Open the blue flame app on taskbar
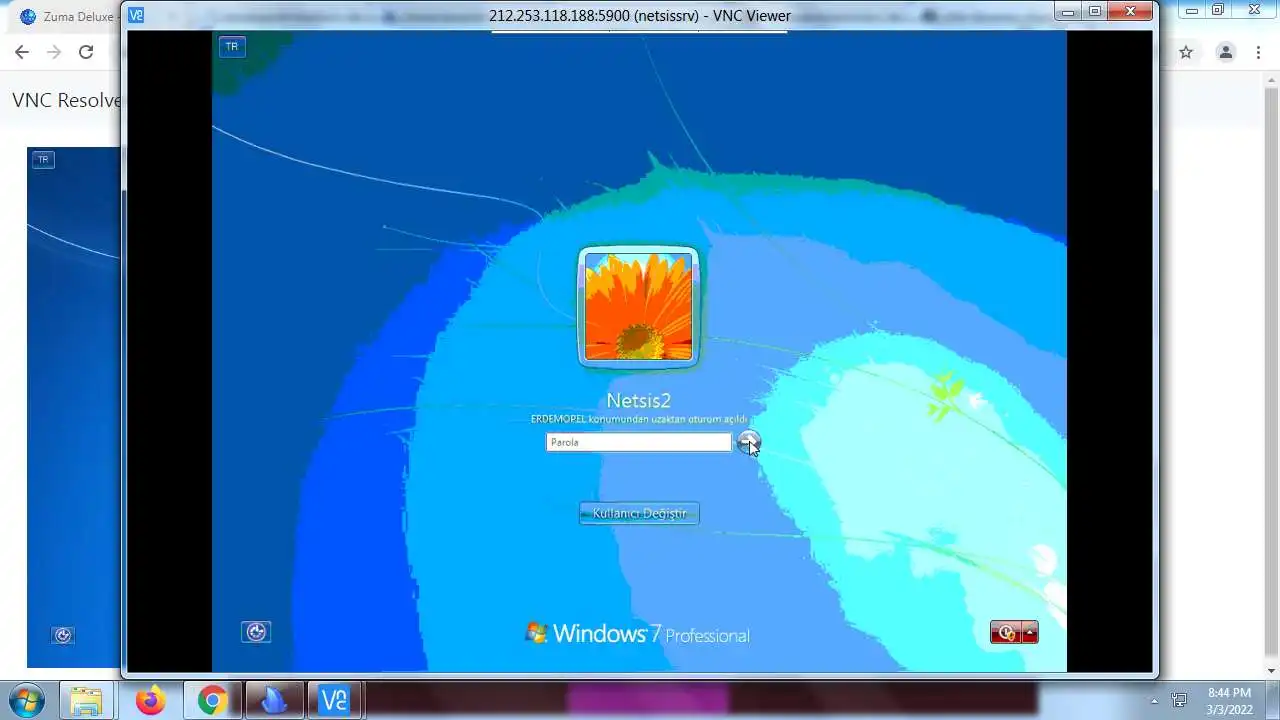Screen dimensions: 1280x720 273,700
